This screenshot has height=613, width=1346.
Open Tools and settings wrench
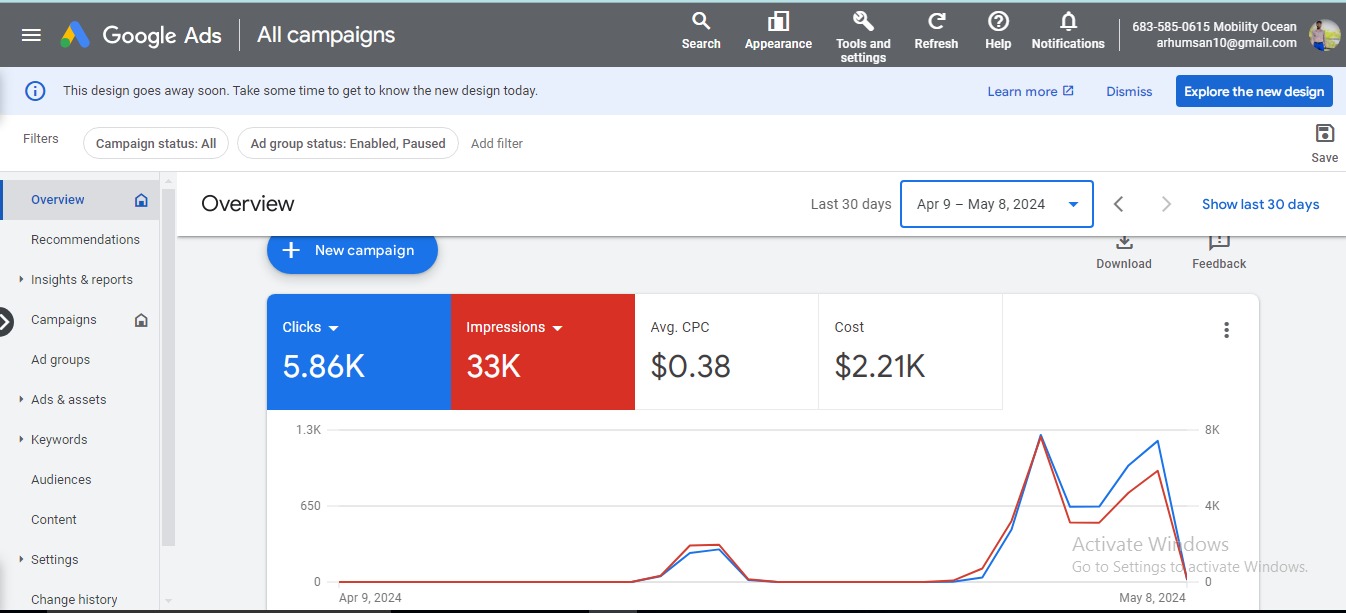coord(863,22)
